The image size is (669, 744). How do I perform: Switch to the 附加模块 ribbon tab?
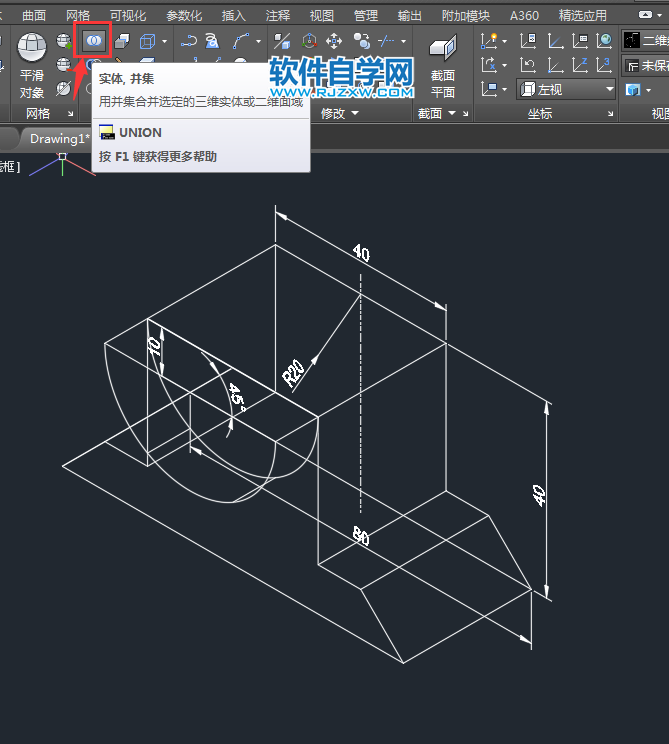pyautogui.click(x=466, y=16)
